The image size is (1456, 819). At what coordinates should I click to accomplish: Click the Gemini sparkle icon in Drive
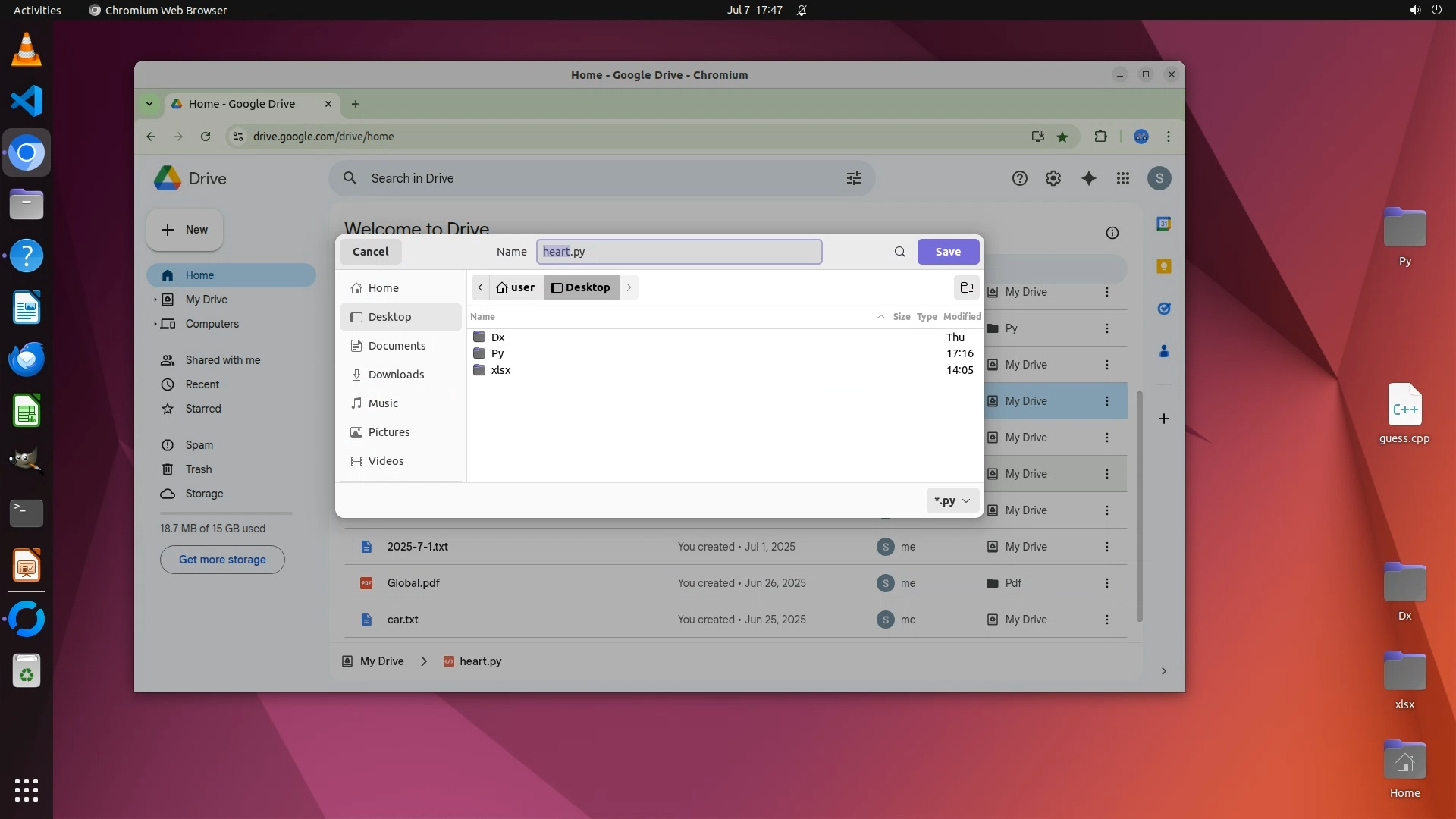point(1088,178)
